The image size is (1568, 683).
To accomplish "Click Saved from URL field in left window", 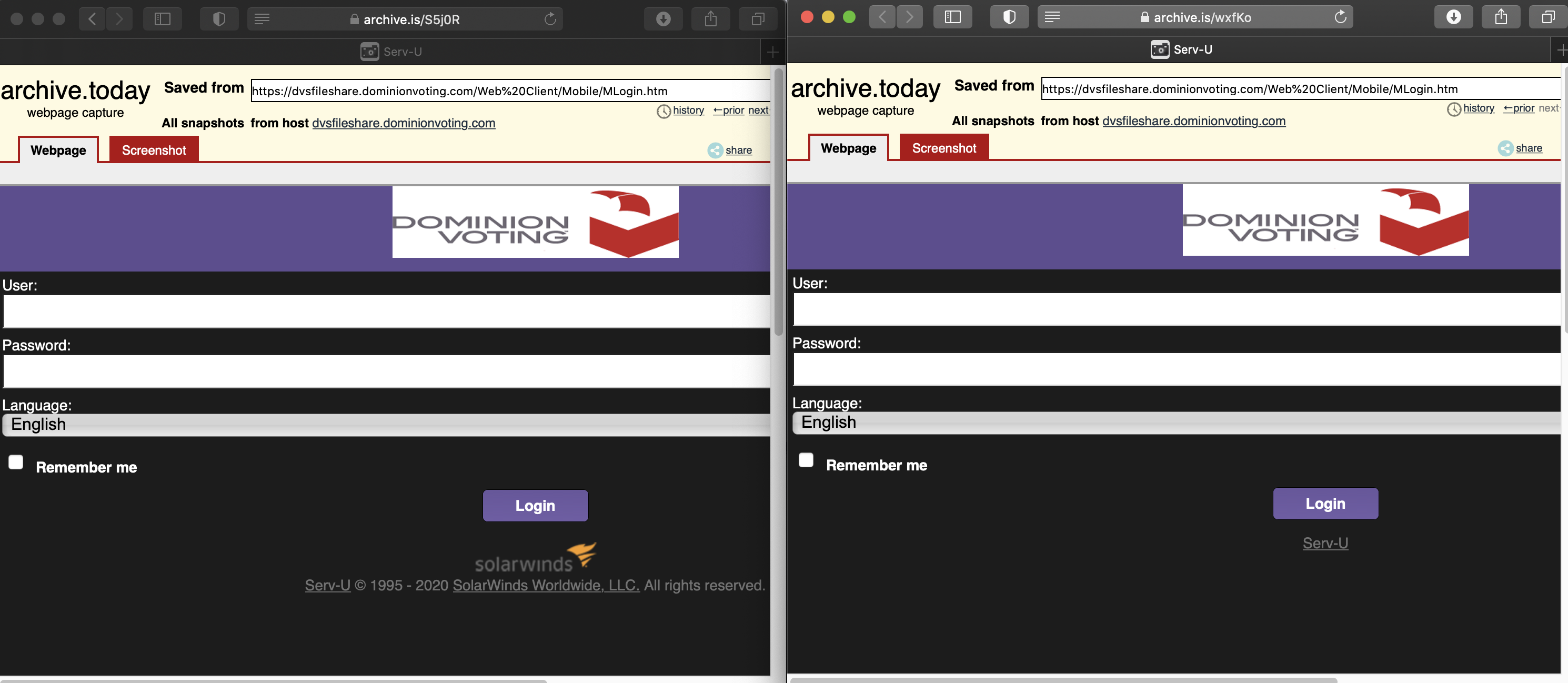I will [511, 92].
